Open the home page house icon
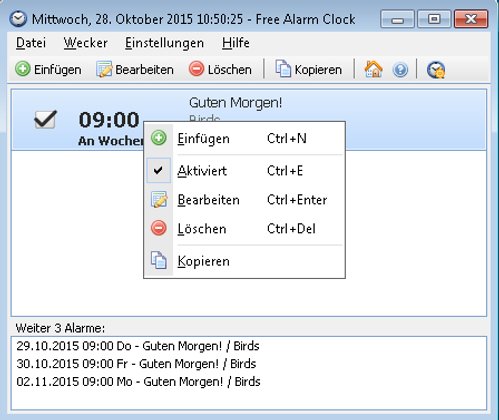This screenshot has height=420, width=499. 373,69
